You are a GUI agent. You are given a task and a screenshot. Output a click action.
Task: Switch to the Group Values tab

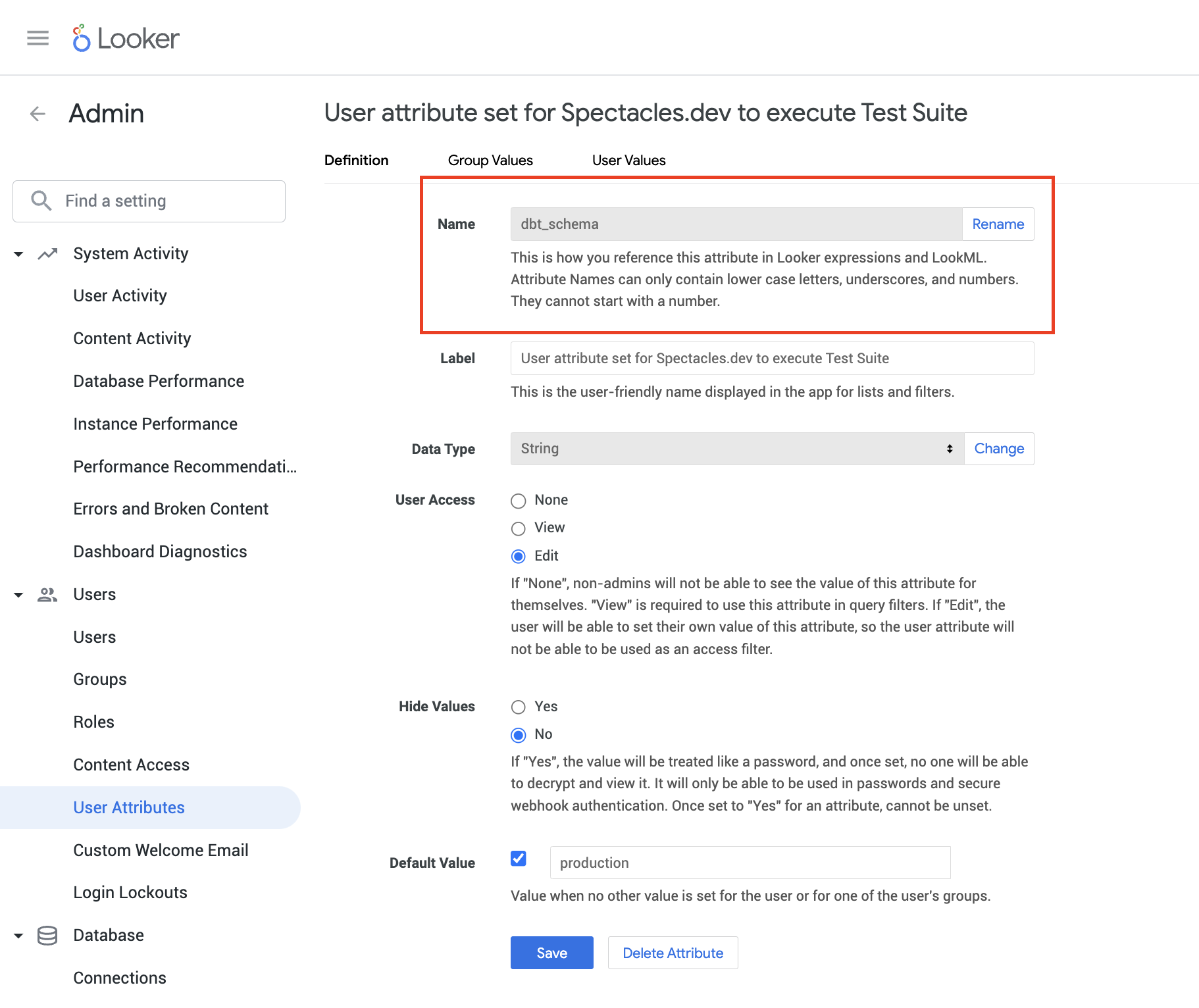click(490, 161)
